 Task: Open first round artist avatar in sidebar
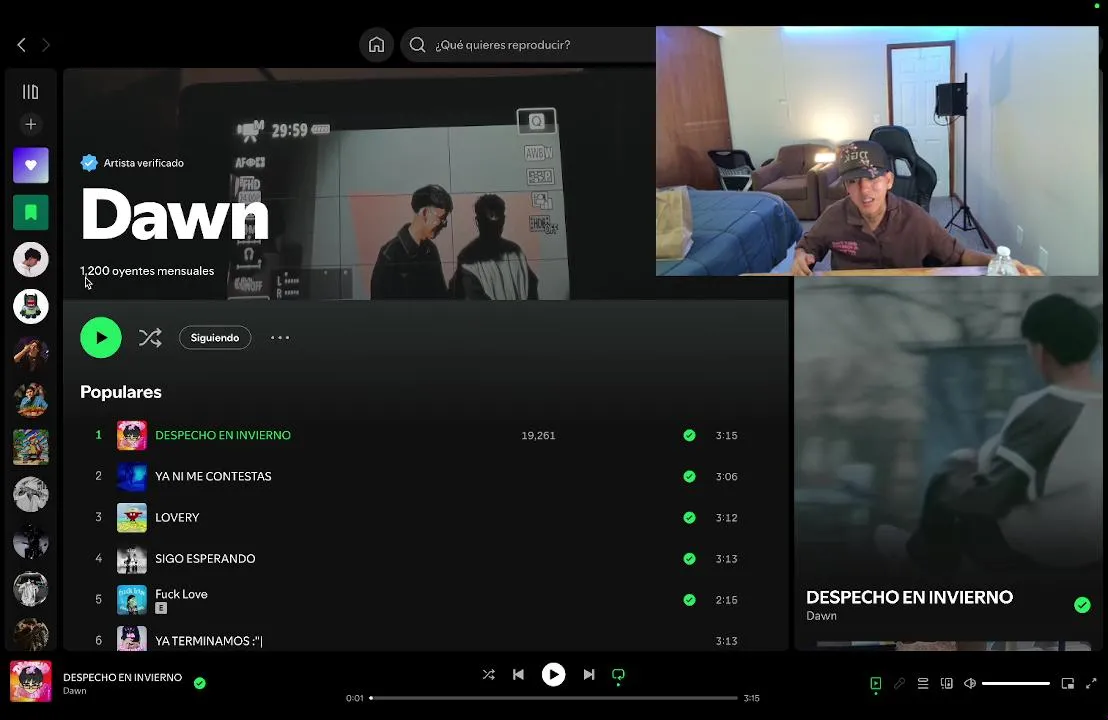pyautogui.click(x=30, y=259)
